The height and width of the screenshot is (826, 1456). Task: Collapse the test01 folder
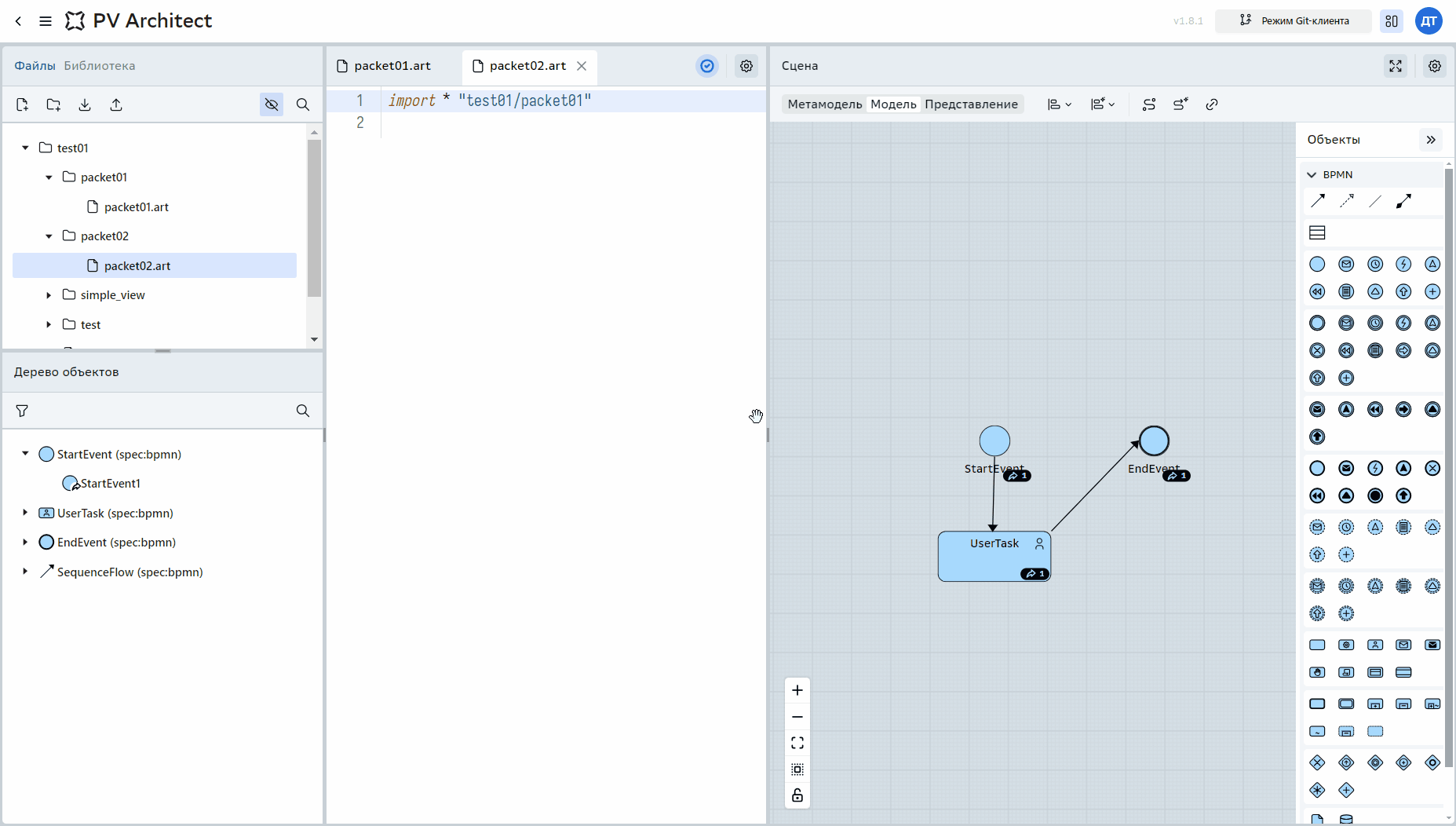[25, 148]
